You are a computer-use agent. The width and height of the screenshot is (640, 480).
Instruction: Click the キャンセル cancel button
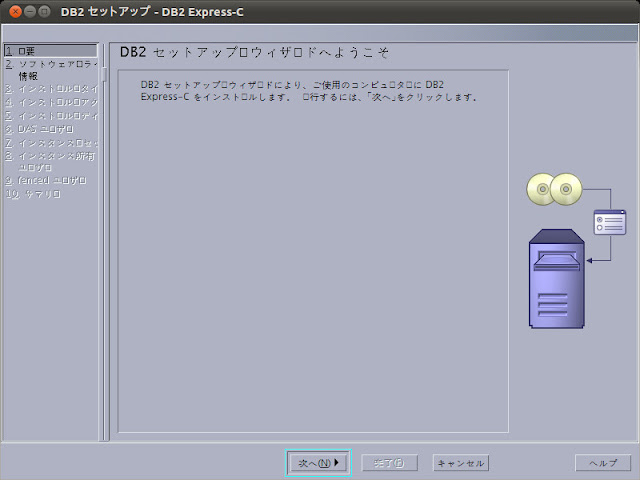point(461,463)
